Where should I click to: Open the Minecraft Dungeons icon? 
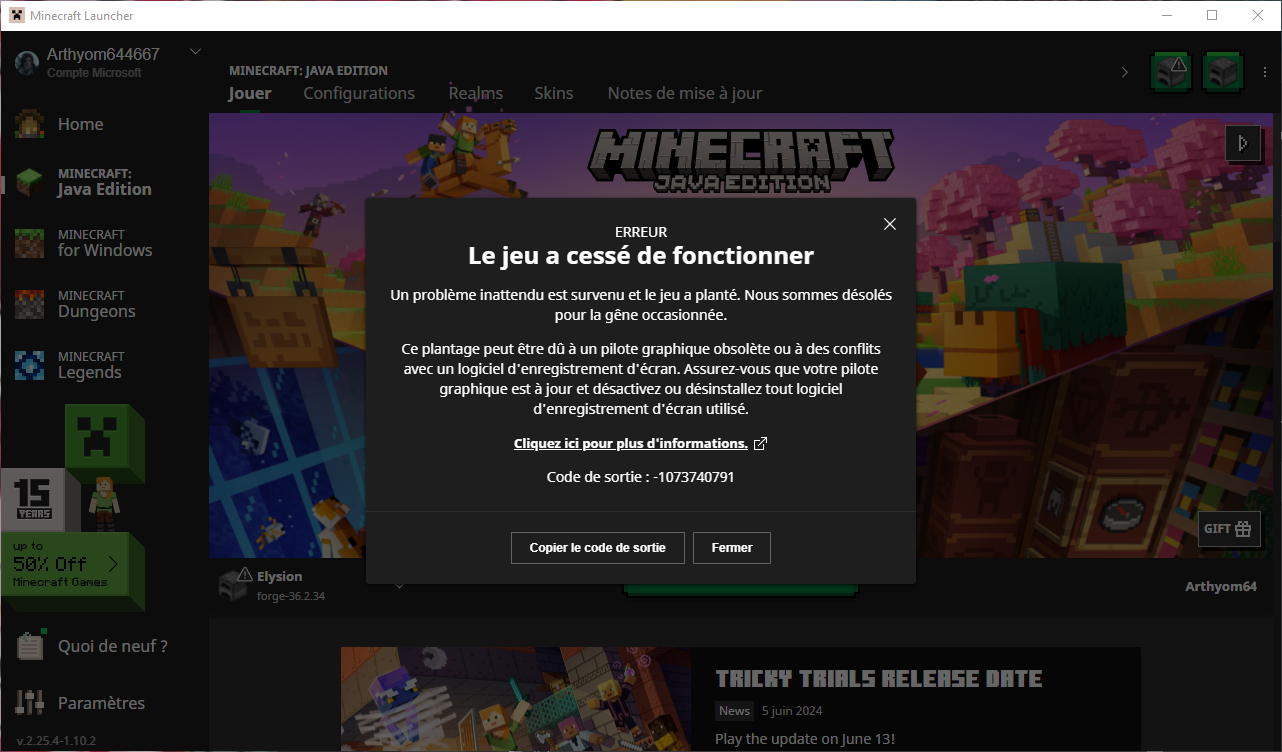29,304
